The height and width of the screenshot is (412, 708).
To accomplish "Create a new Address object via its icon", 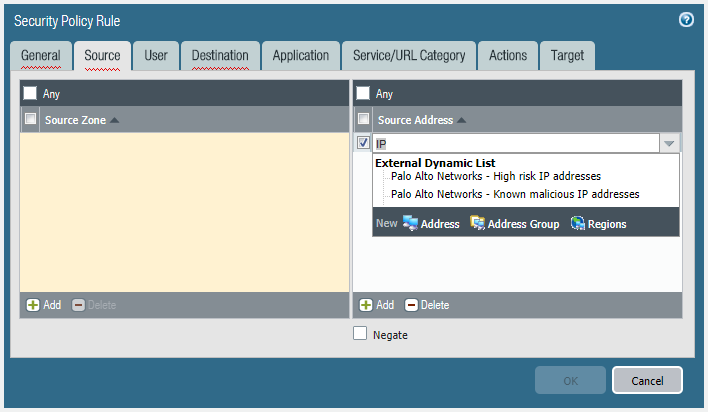I will [410, 223].
